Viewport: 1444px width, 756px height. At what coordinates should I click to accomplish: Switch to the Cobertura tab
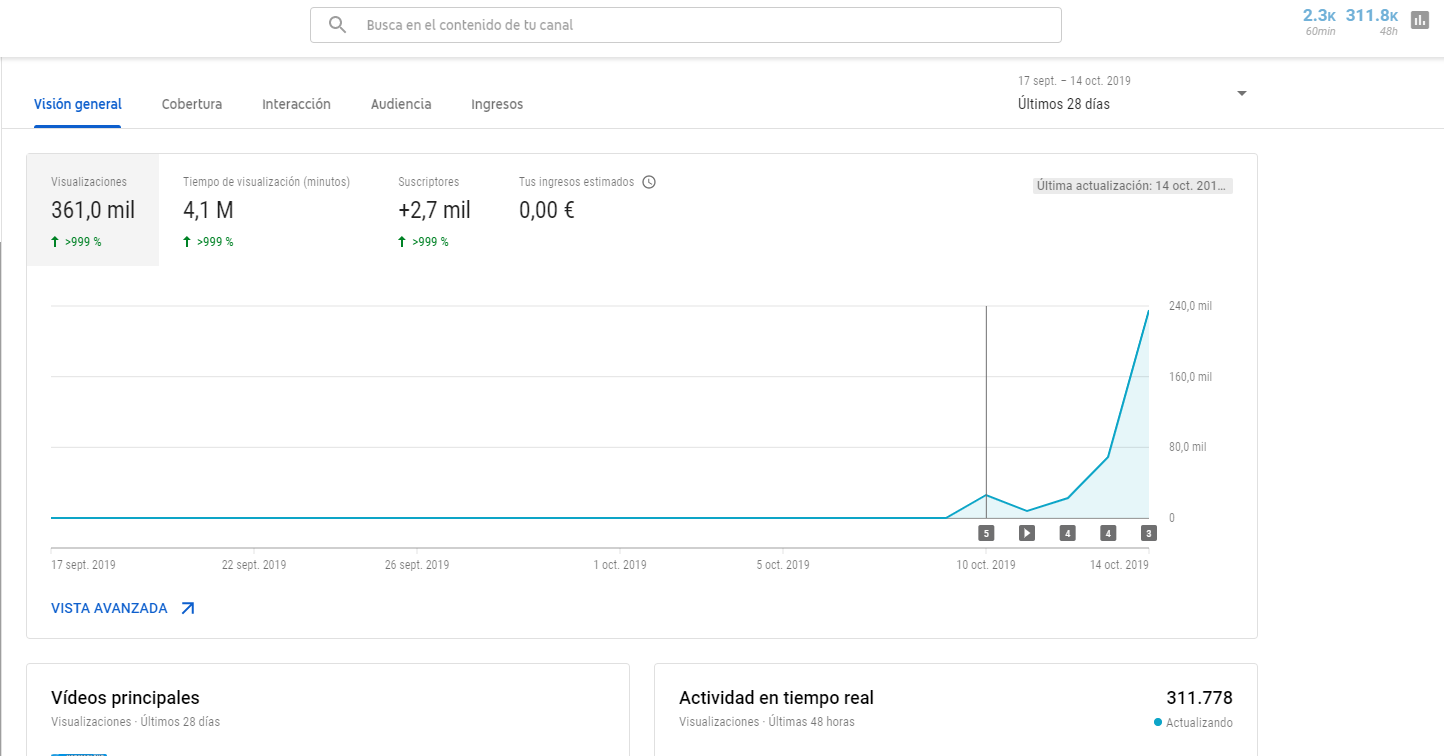(192, 104)
